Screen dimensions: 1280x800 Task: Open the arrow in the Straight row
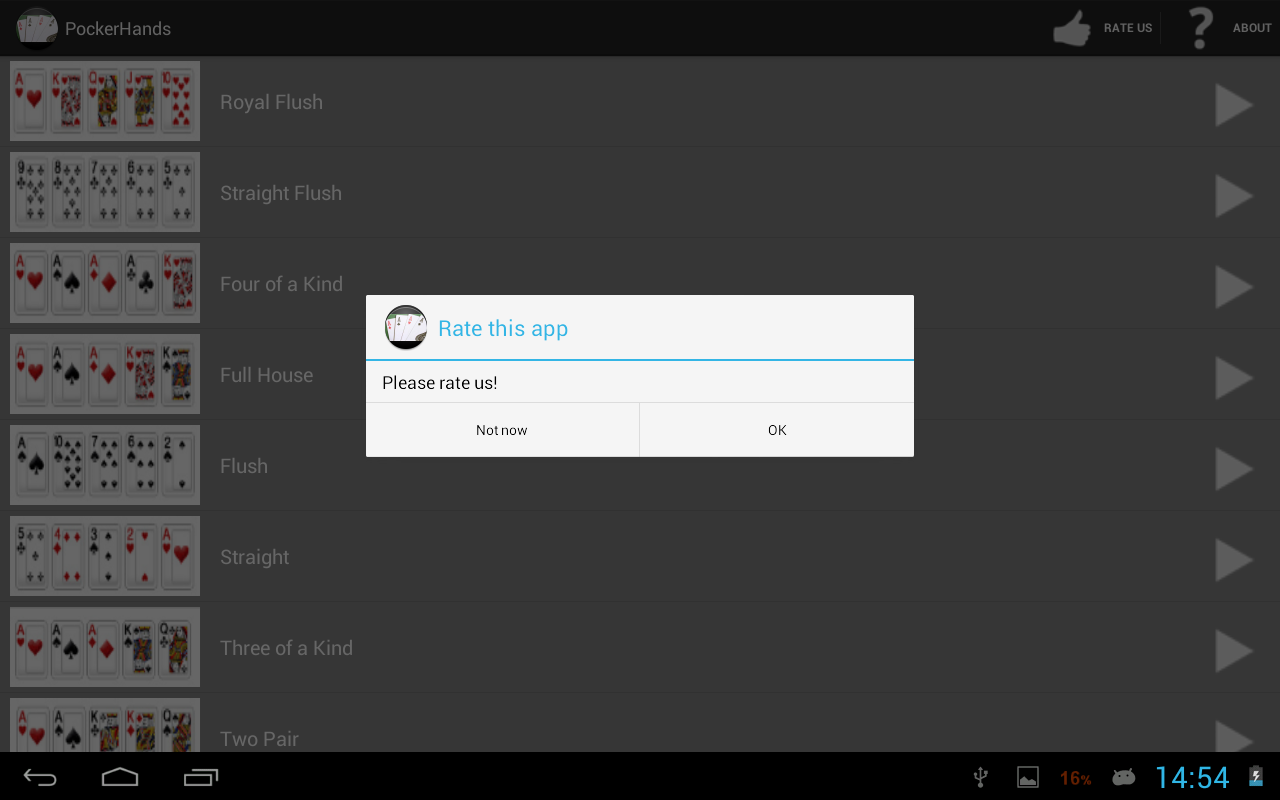(1234, 560)
